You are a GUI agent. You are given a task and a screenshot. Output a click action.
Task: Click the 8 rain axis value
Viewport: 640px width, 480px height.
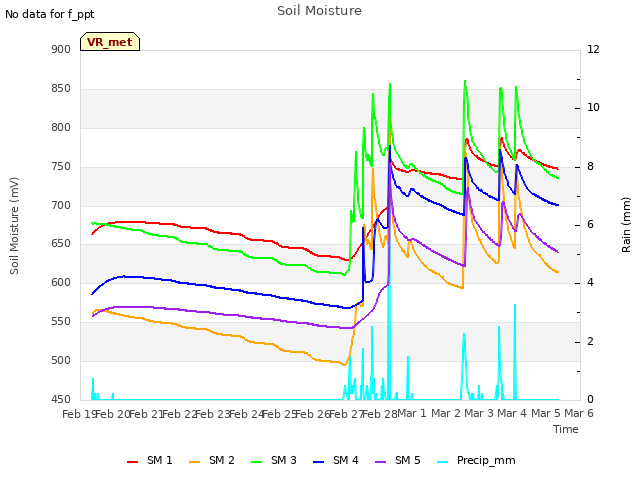pyautogui.click(x=590, y=167)
